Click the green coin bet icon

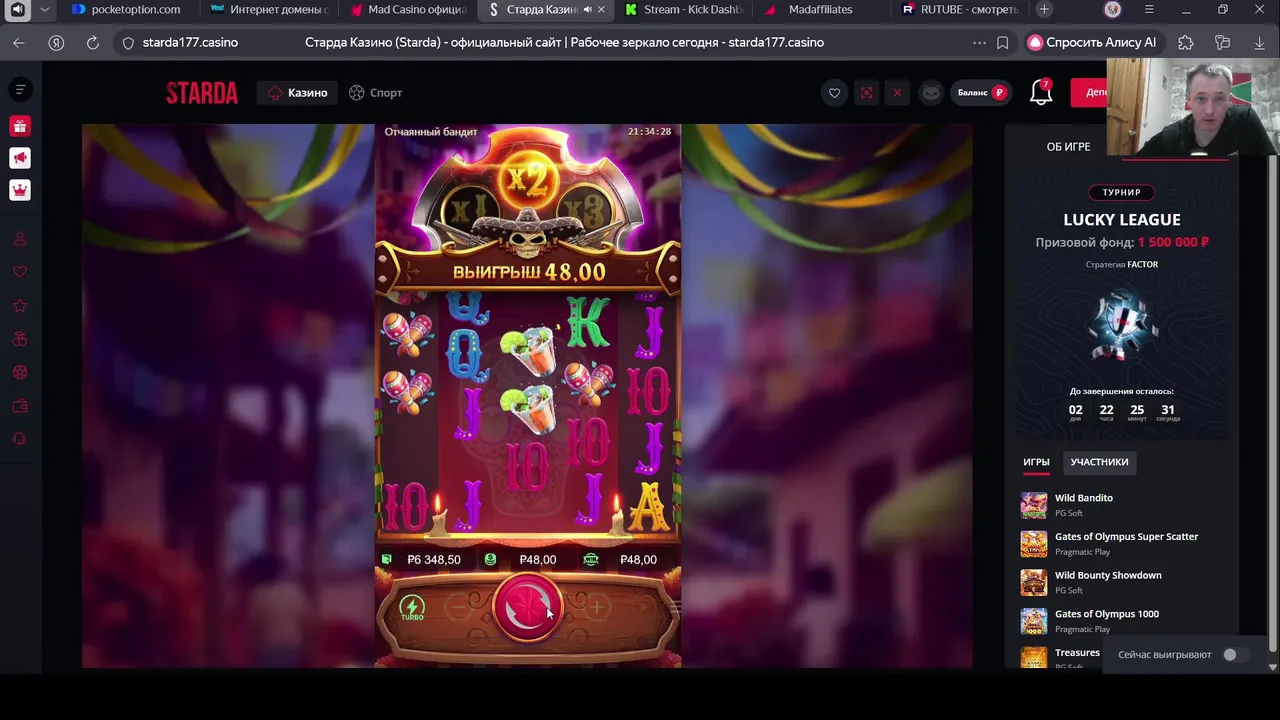pos(490,560)
